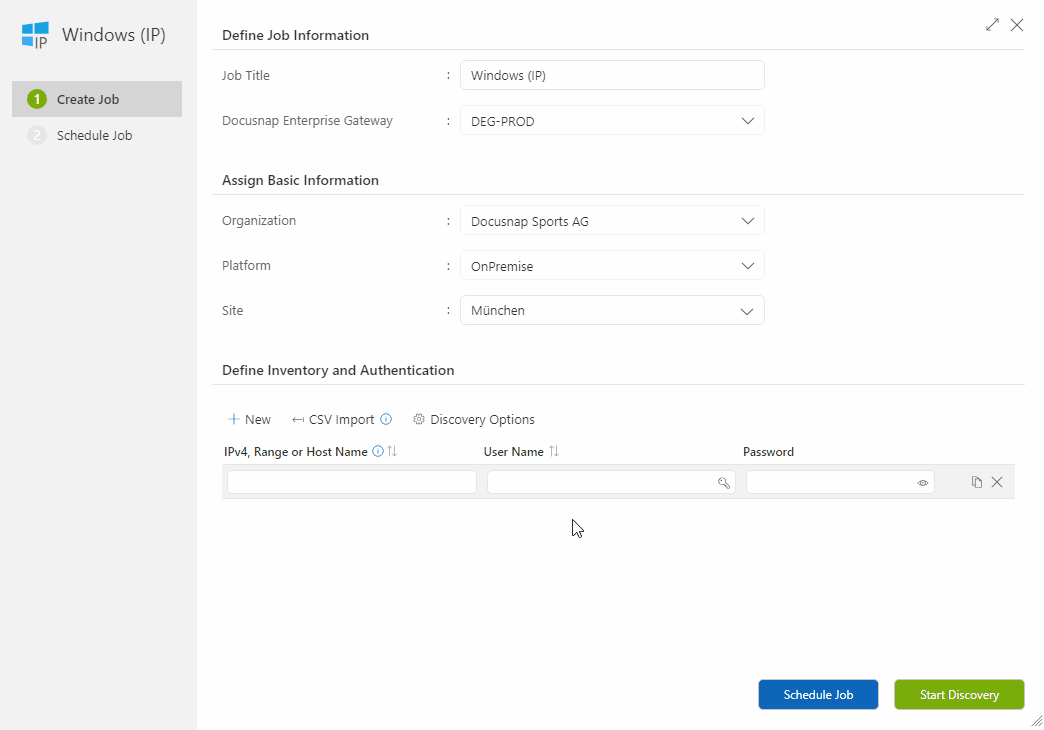
Task: Expand the Platform dropdown
Action: [x=747, y=265]
